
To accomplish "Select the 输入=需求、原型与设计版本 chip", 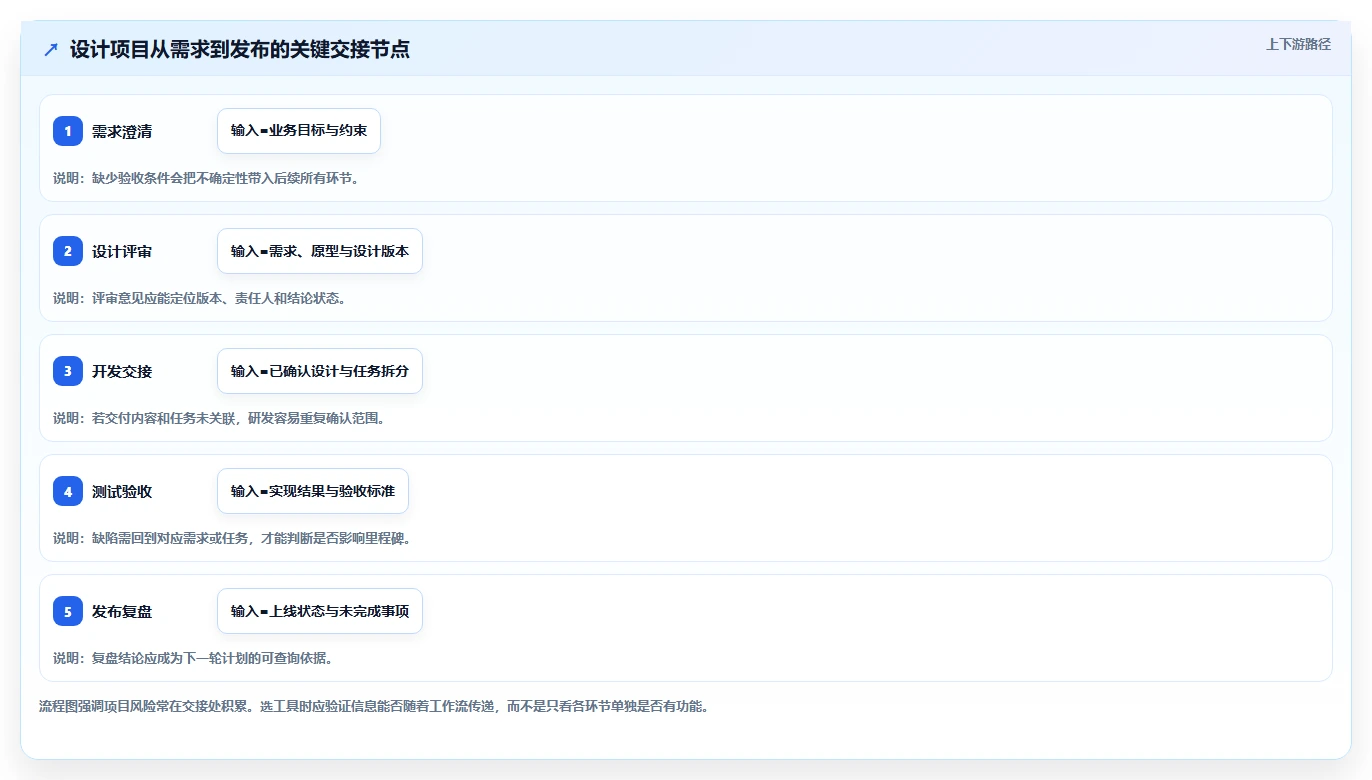I will (320, 251).
